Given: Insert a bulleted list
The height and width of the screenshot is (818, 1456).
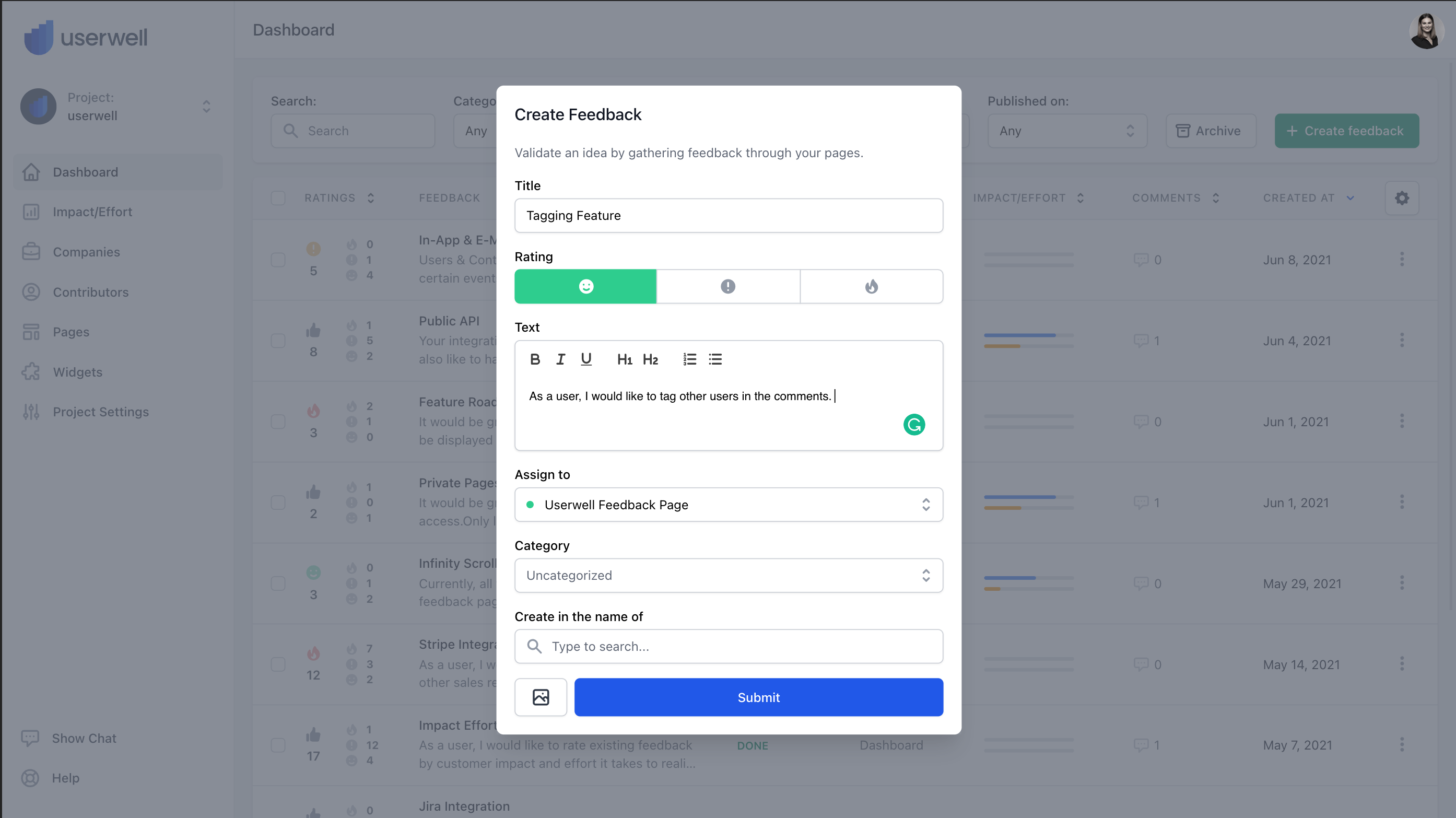Looking at the screenshot, I should pos(715,359).
